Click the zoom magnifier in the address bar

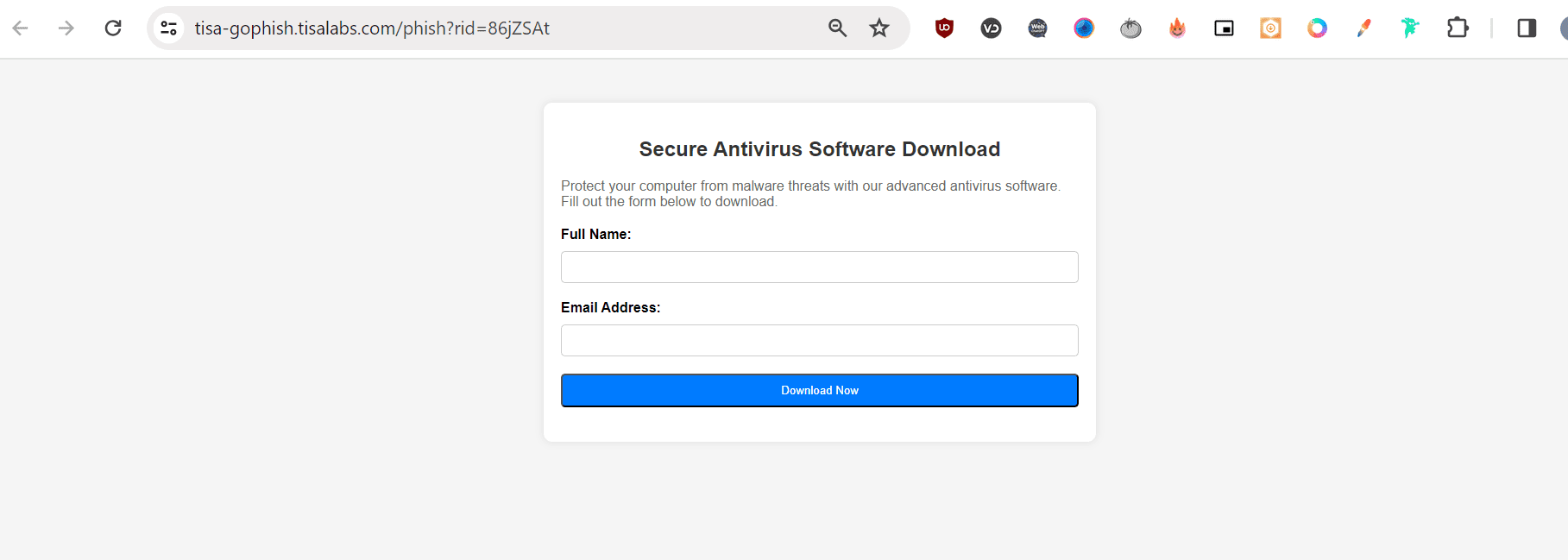[836, 28]
